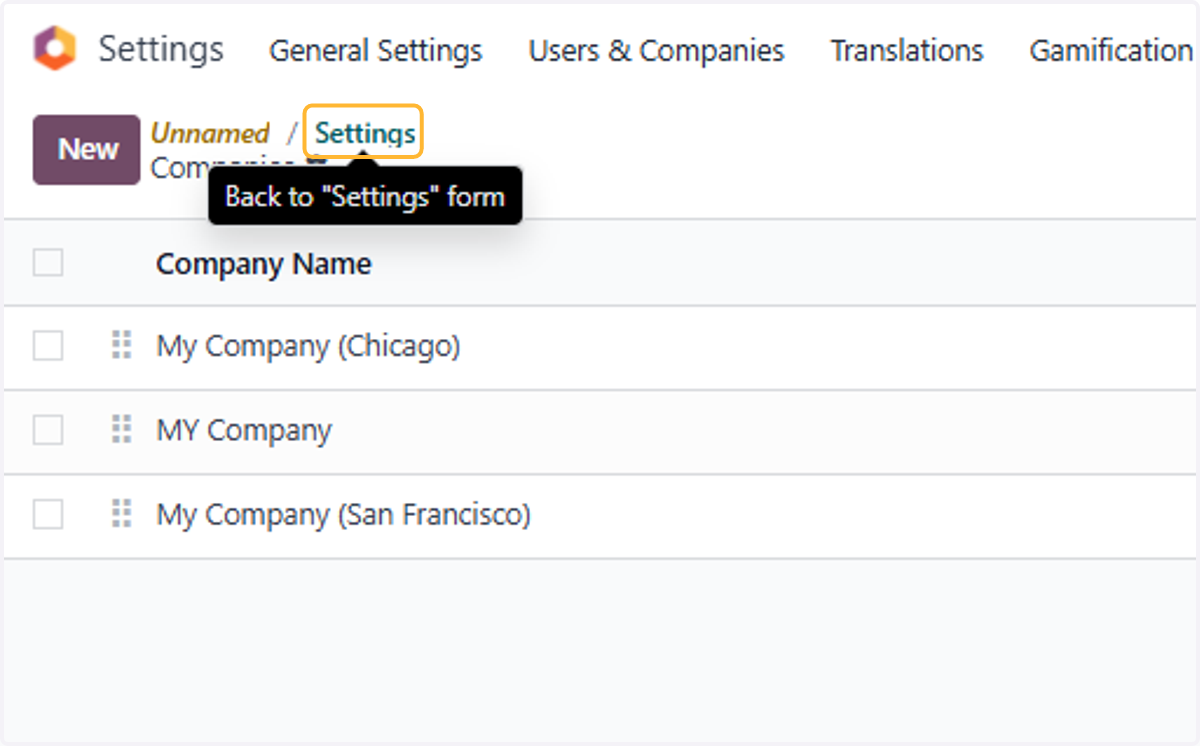Image resolution: width=1200 pixels, height=746 pixels.
Task: Open the My Company (San Francisco) record
Action: (x=343, y=516)
